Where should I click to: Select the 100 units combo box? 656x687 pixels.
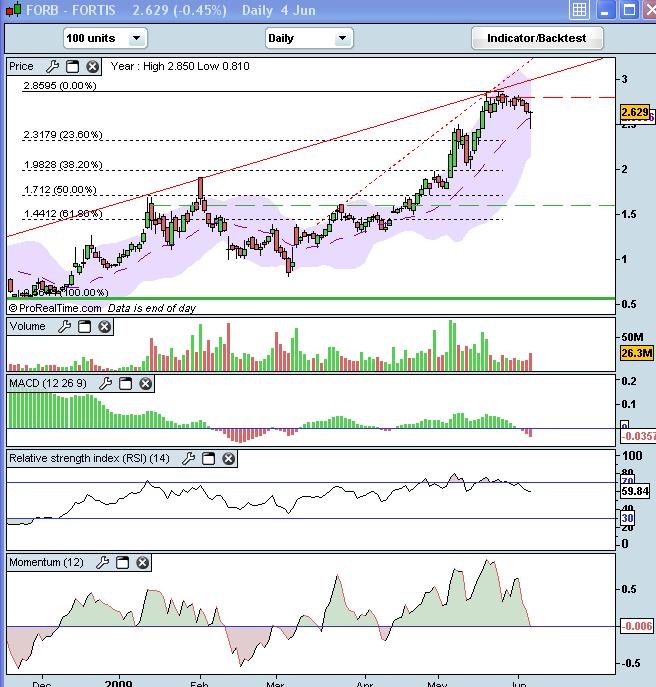[105, 38]
